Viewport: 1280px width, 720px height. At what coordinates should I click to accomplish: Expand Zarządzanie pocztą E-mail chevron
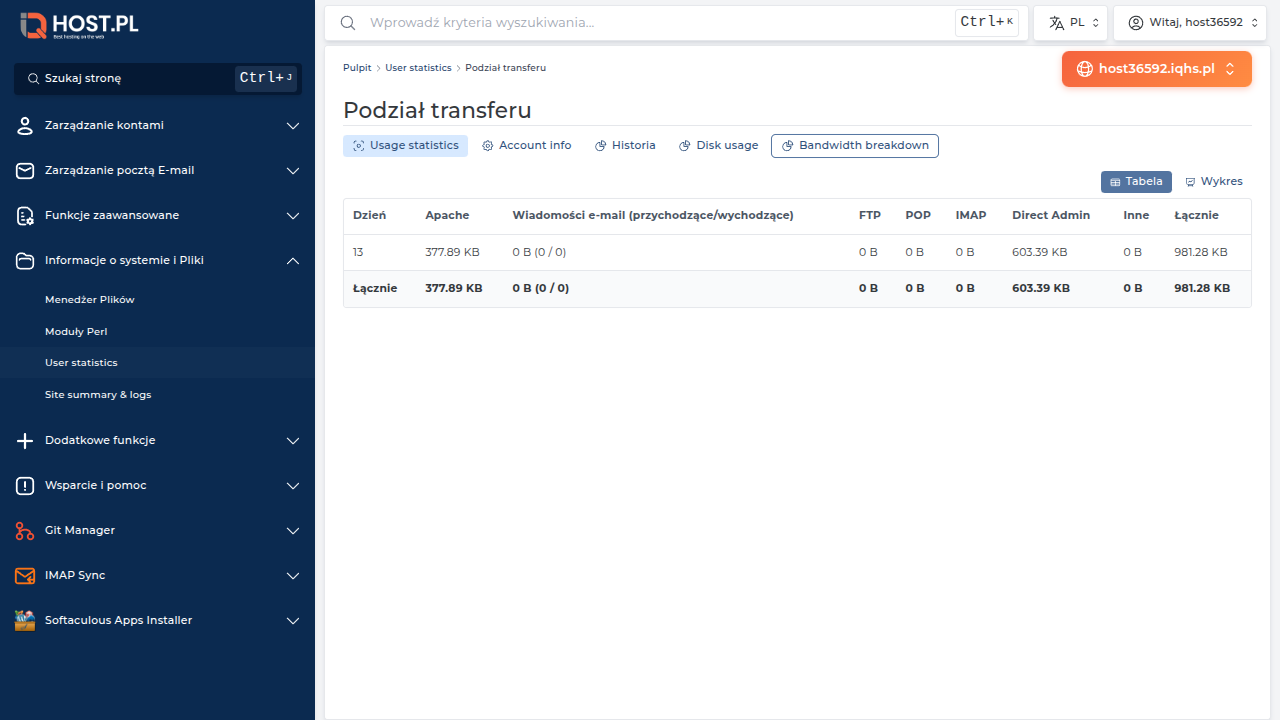(x=293, y=171)
